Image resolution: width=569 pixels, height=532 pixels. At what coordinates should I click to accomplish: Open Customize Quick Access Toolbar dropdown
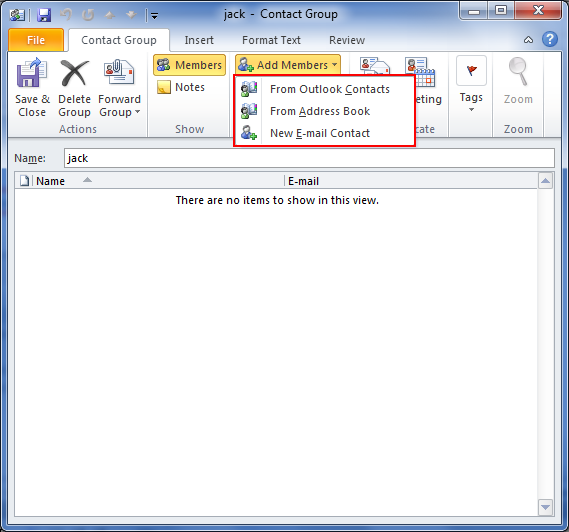(x=154, y=16)
